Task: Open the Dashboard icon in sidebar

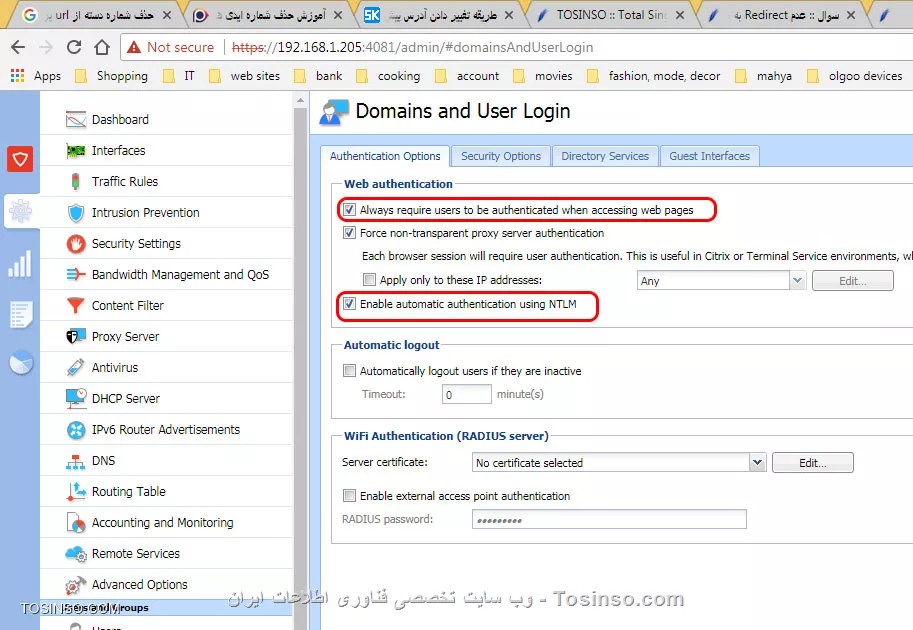Action: click(77, 120)
